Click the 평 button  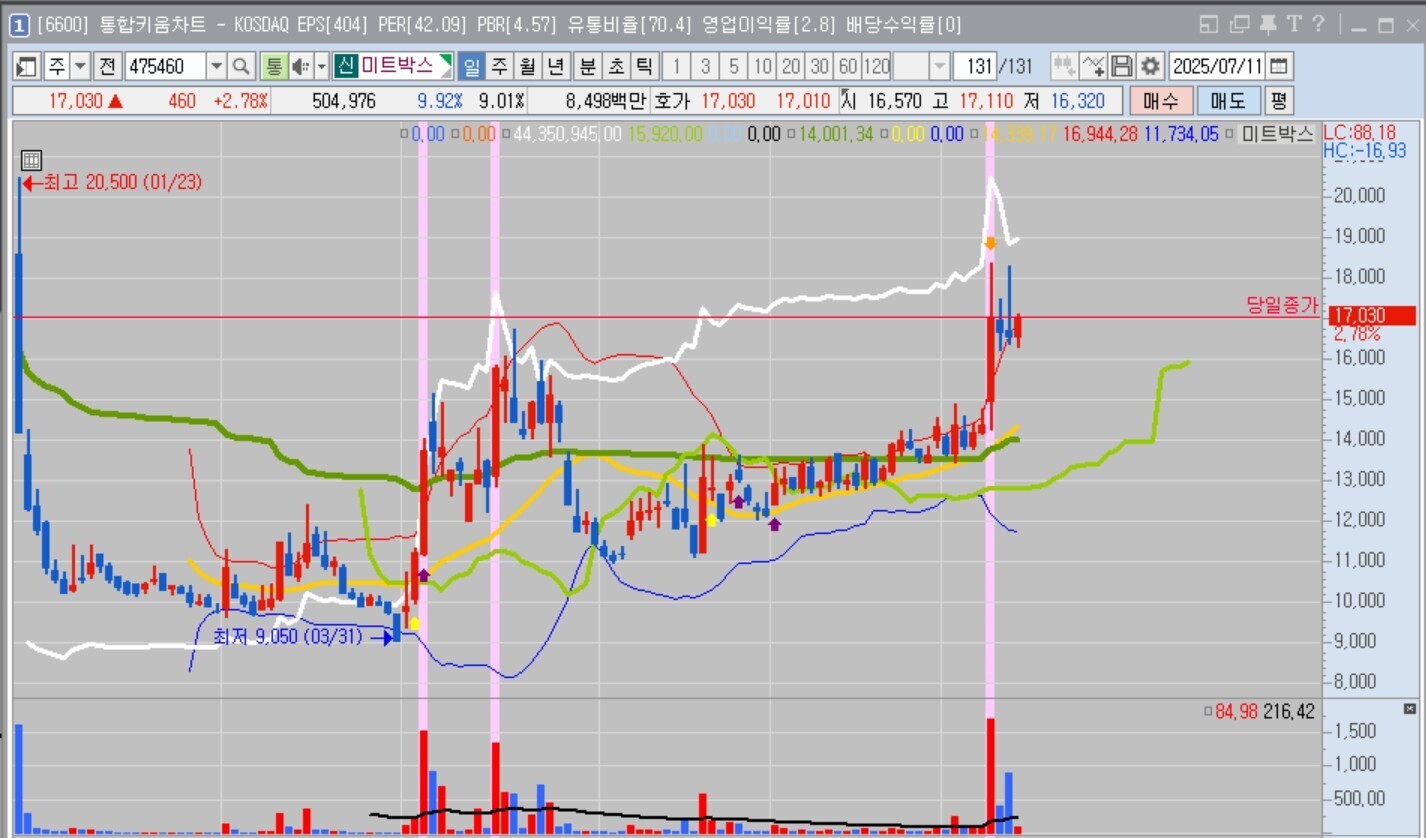point(1278,101)
